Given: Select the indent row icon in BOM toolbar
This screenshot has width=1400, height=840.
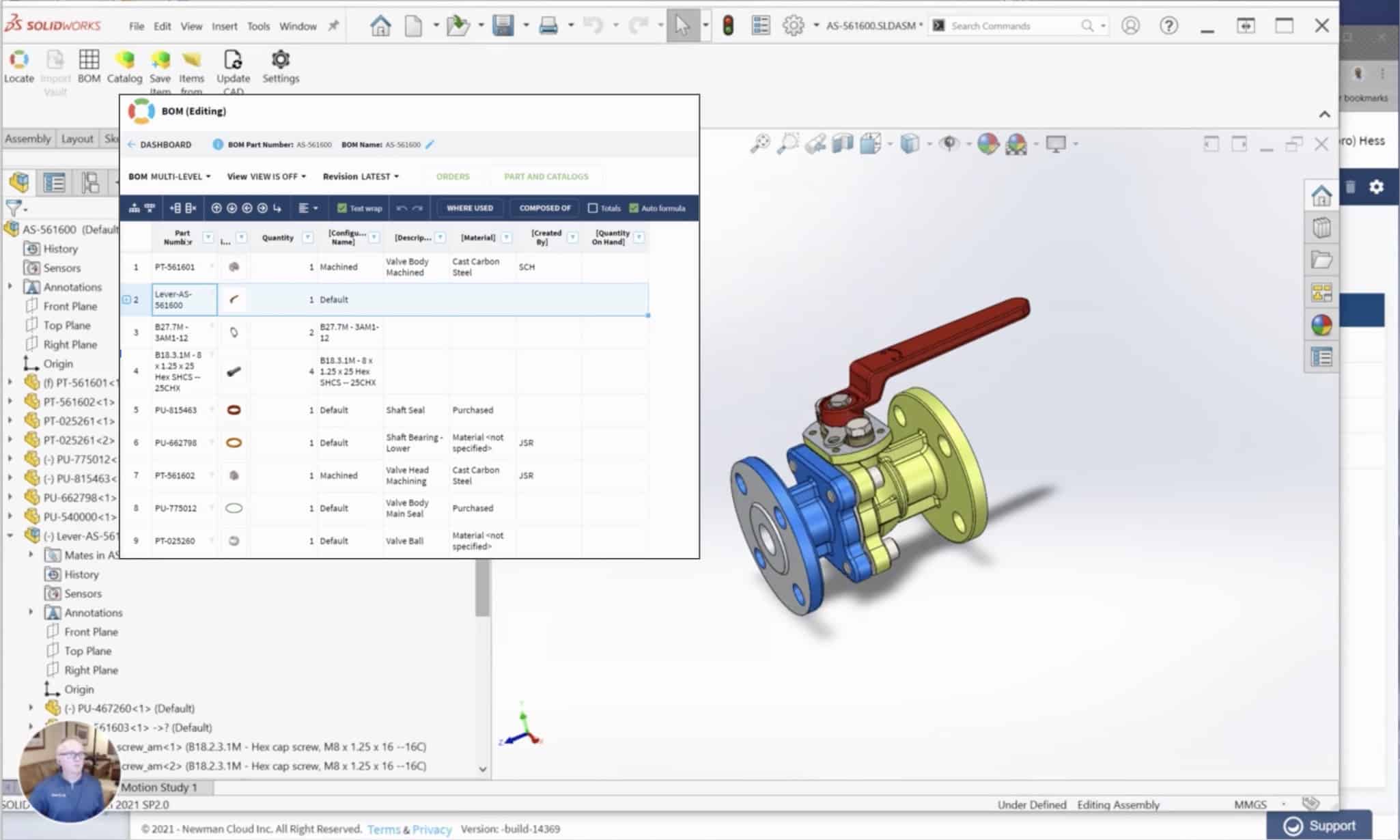Looking at the screenshot, I should (277, 207).
